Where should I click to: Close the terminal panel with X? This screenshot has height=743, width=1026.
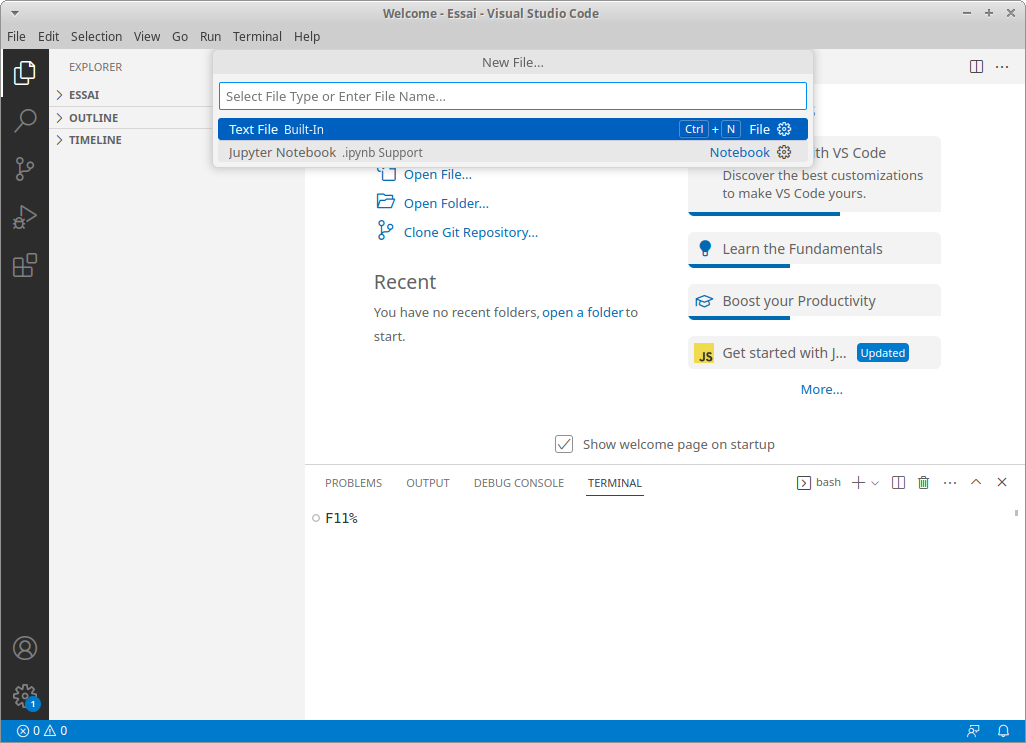click(x=1002, y=482)
